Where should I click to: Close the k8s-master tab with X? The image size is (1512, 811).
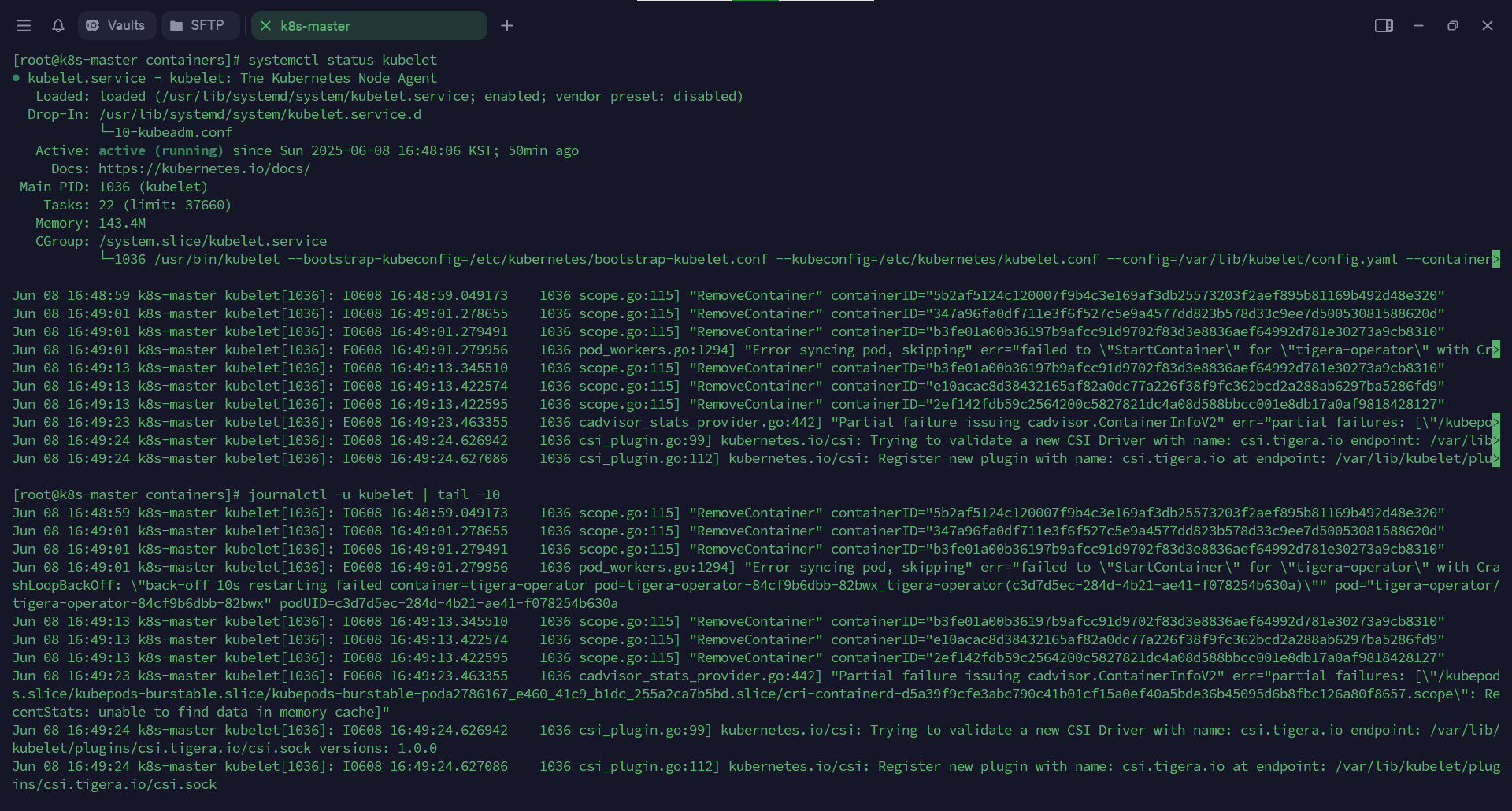(265, 26)
